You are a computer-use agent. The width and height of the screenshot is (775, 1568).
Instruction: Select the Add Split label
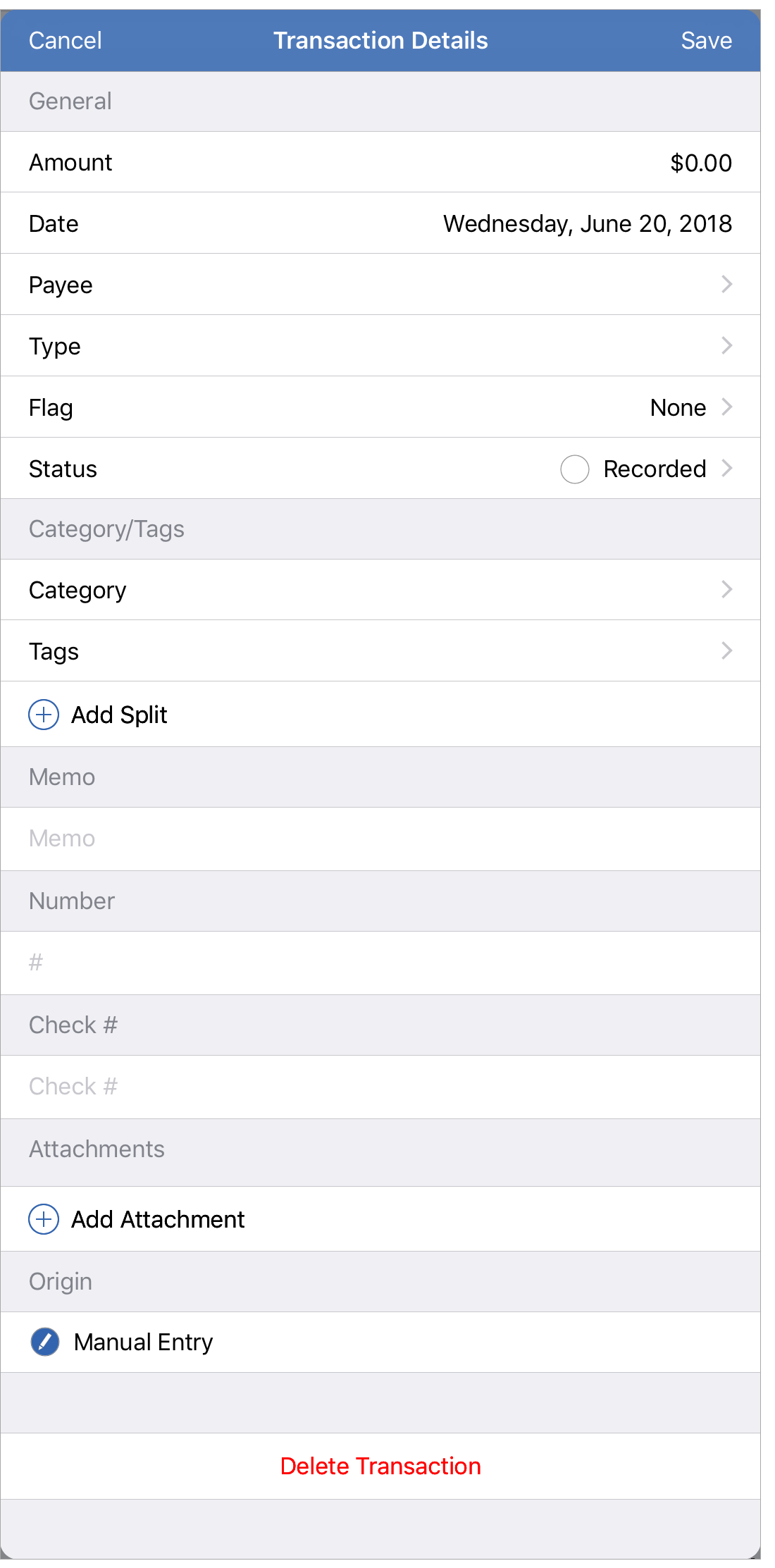119,715
